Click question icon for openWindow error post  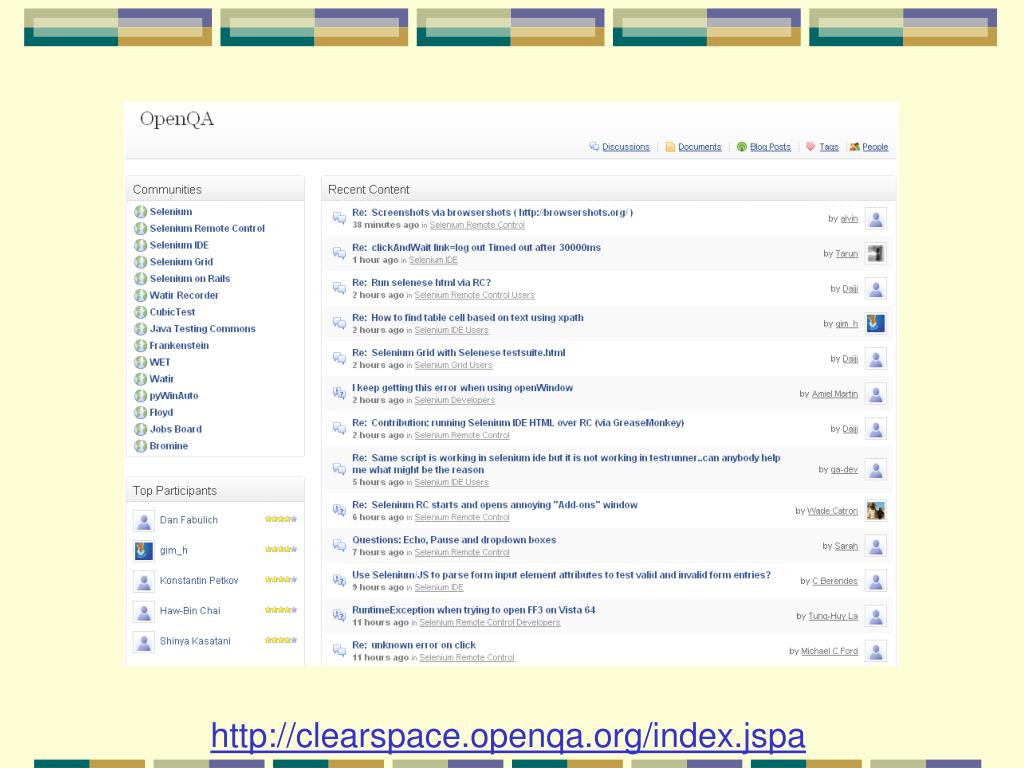pyautogui.click(x=339, y=393)
